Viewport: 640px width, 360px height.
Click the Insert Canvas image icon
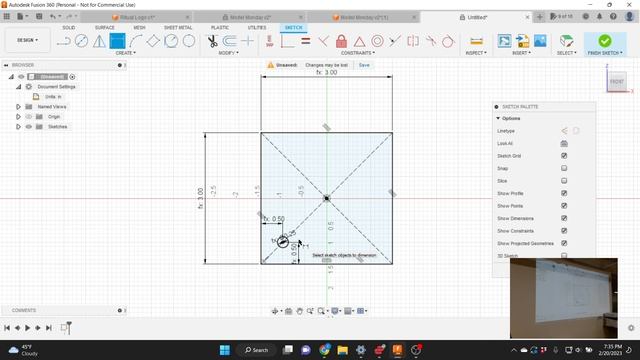click(x=540, y=41)
